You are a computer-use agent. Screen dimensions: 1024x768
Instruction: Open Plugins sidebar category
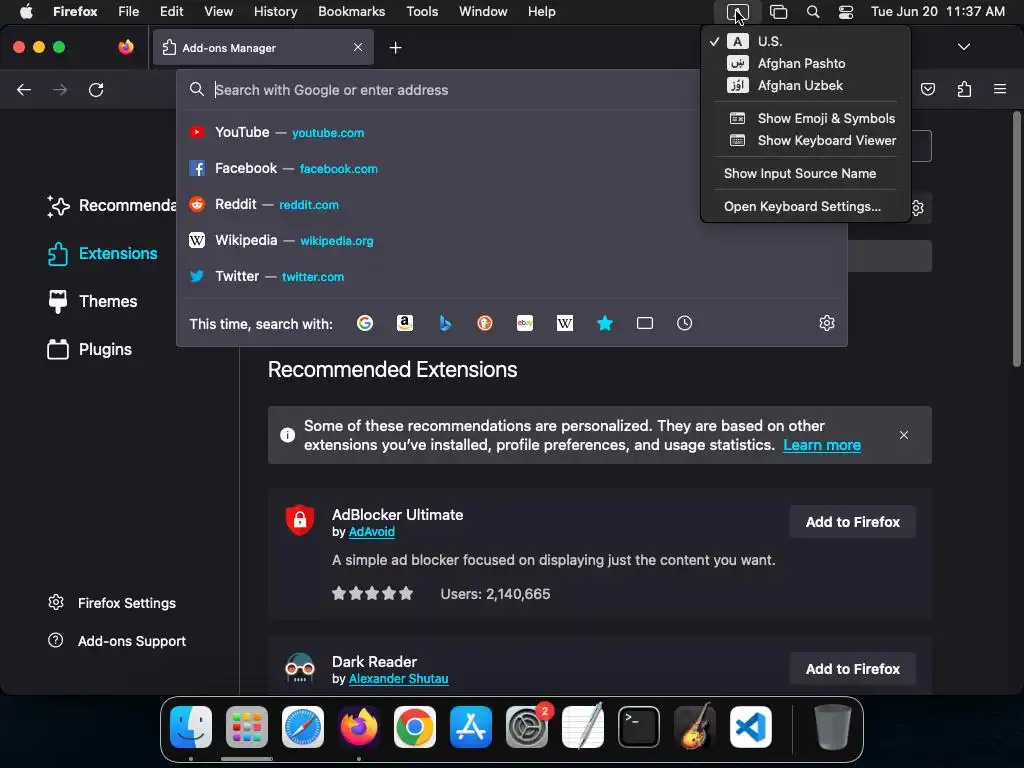89,349
